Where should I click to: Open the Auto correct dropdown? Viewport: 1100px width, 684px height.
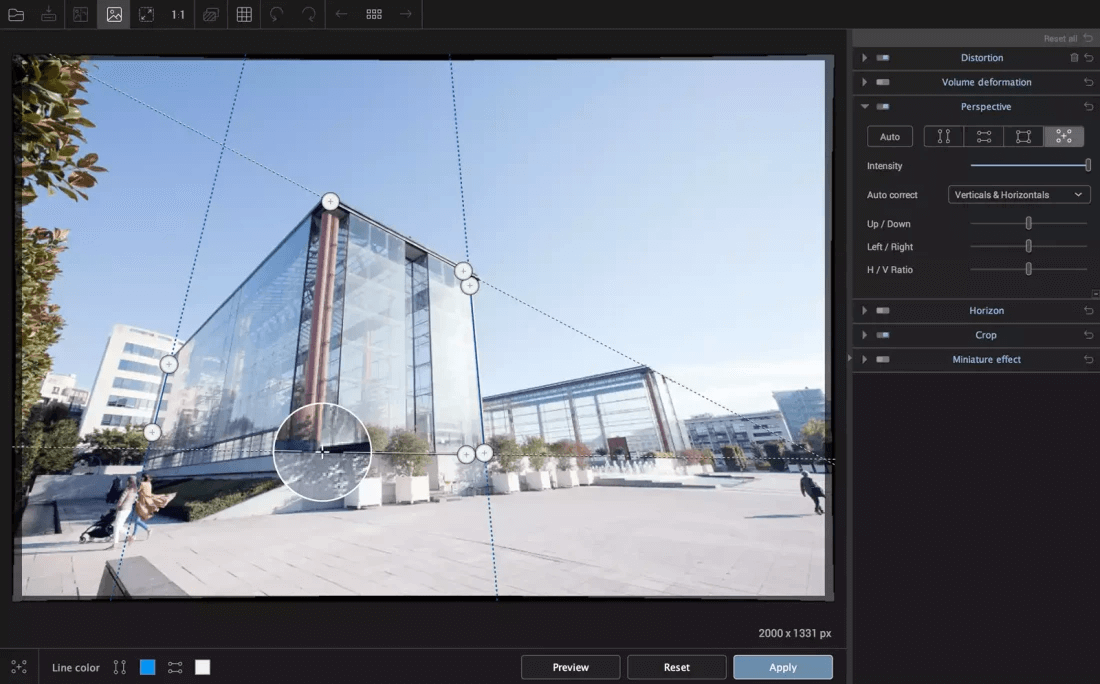1018,194
